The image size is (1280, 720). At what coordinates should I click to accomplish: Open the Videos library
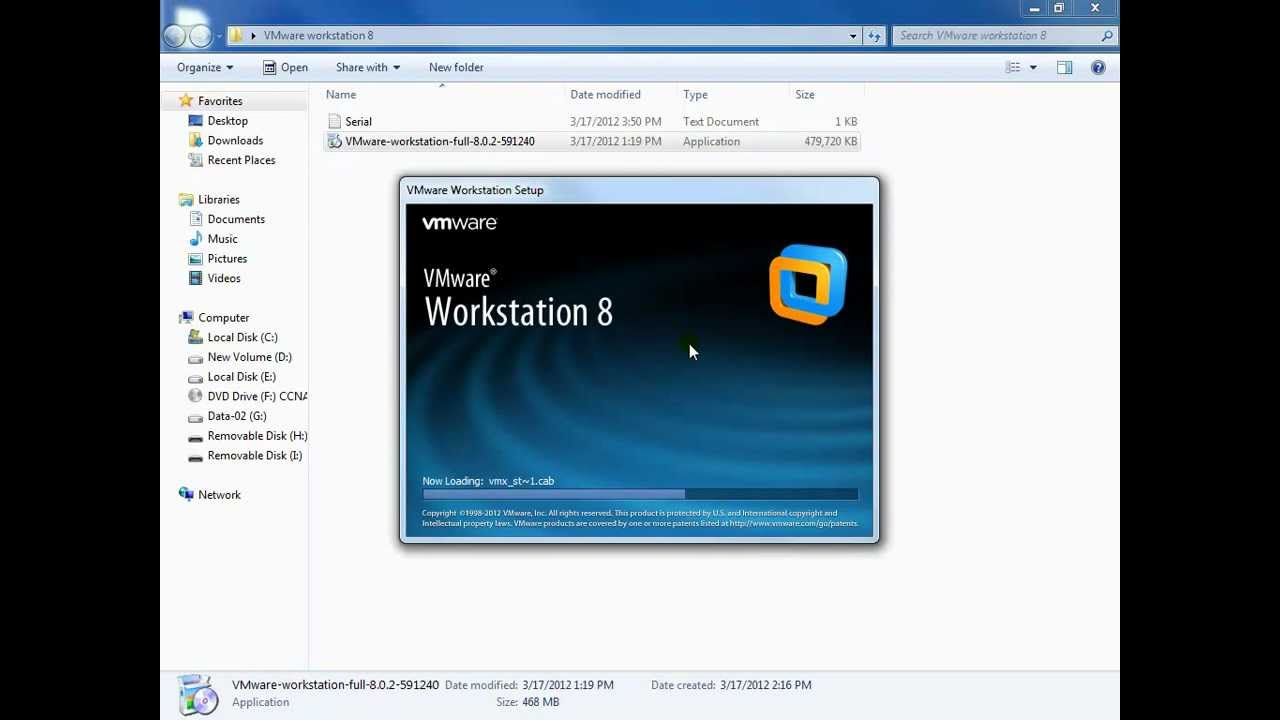point(224,278)
